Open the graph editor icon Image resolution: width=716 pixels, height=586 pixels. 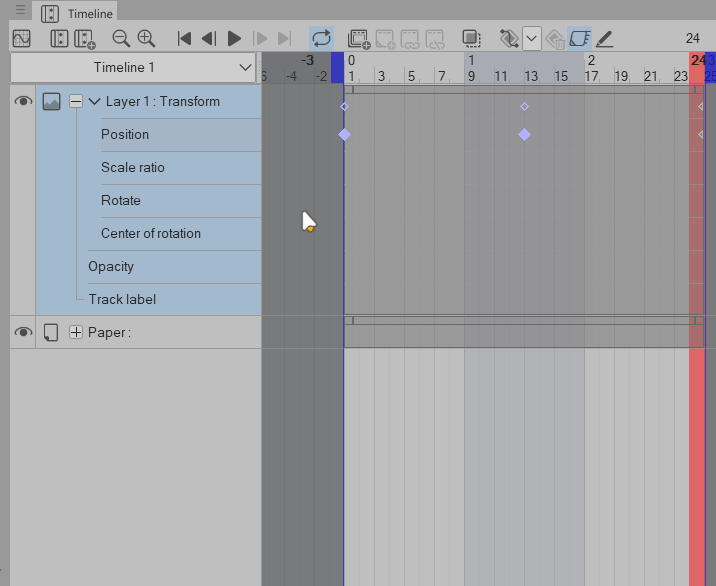click(21, 39)
